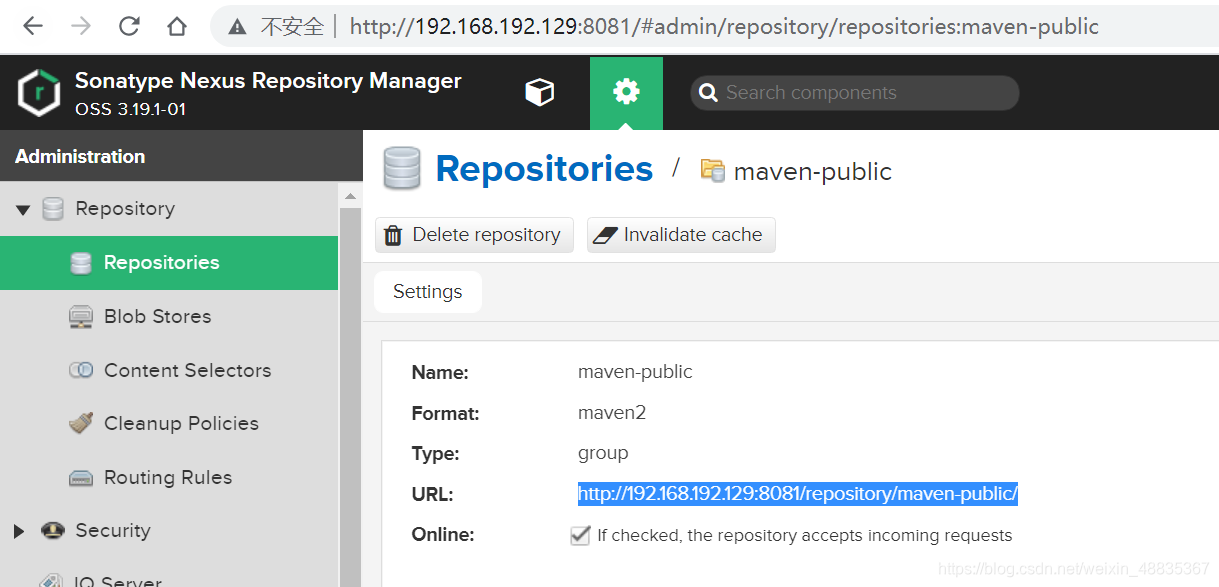Click the OSS 3.19.1-01 version text
The image size is (1219, 587).
(131, 109)
